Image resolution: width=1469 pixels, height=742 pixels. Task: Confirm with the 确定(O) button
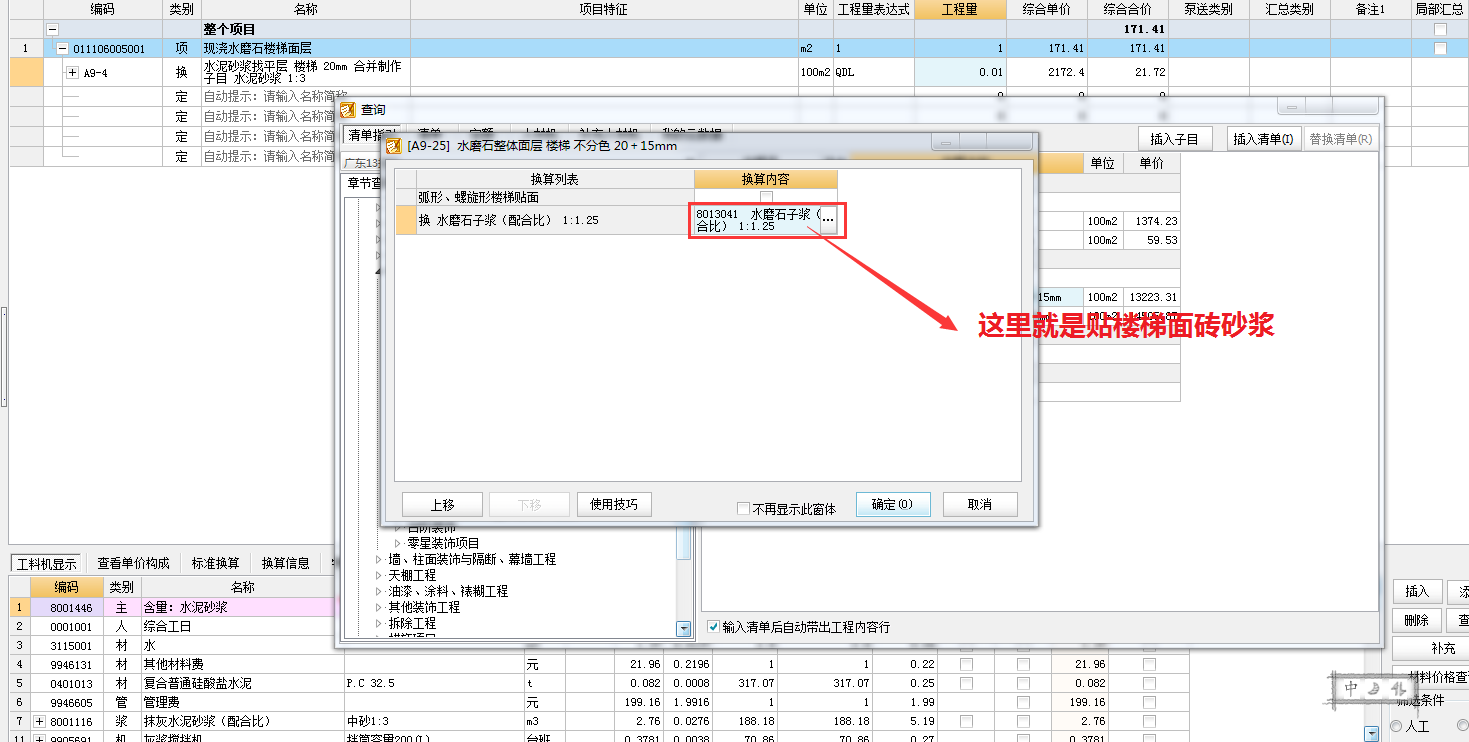pyautogui.click(x=893, y=504)
